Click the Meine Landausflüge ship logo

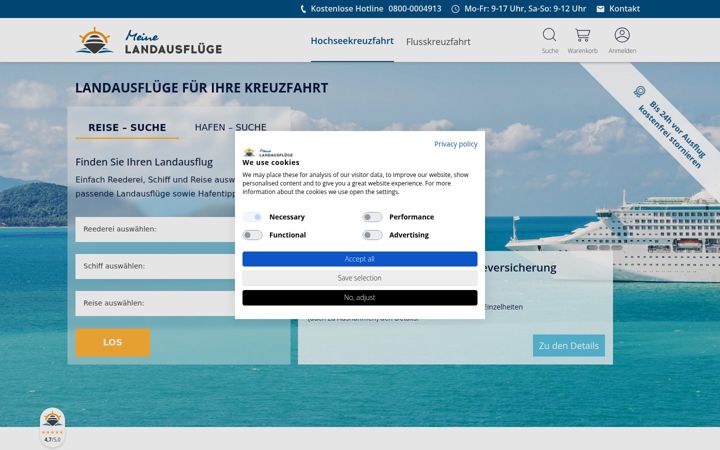point(94,41)
